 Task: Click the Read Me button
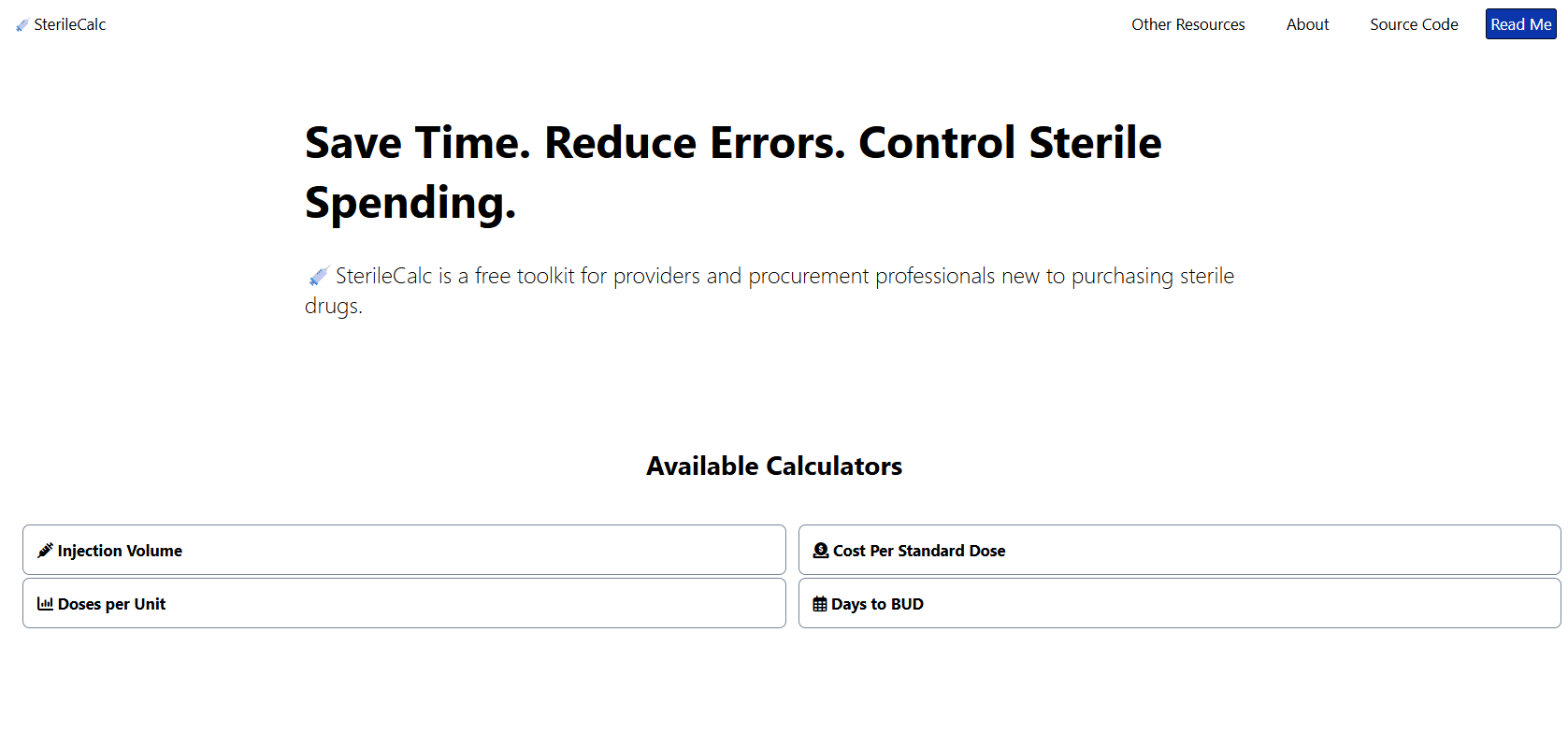pyautogui.click(x=1520, y=24)
